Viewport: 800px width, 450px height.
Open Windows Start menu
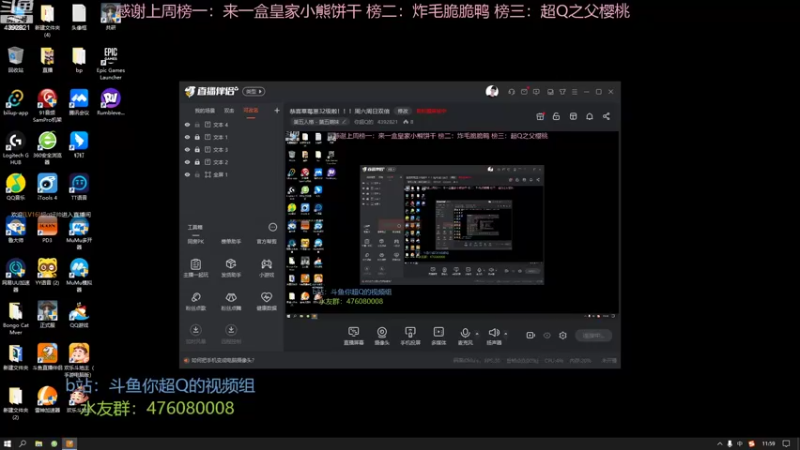7,443
